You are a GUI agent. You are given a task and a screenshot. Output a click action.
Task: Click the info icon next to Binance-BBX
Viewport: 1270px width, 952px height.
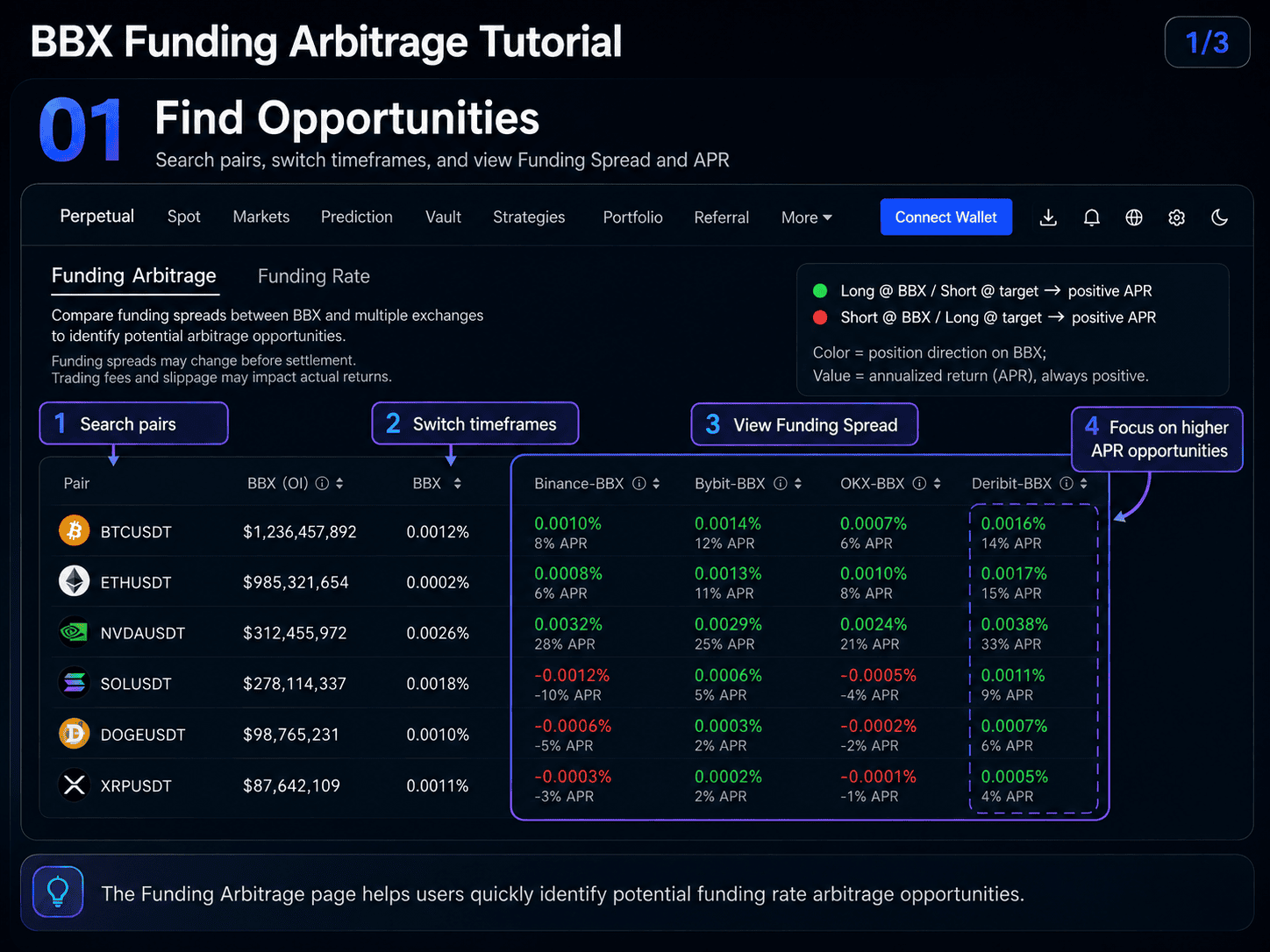click(x=639, y=483)
